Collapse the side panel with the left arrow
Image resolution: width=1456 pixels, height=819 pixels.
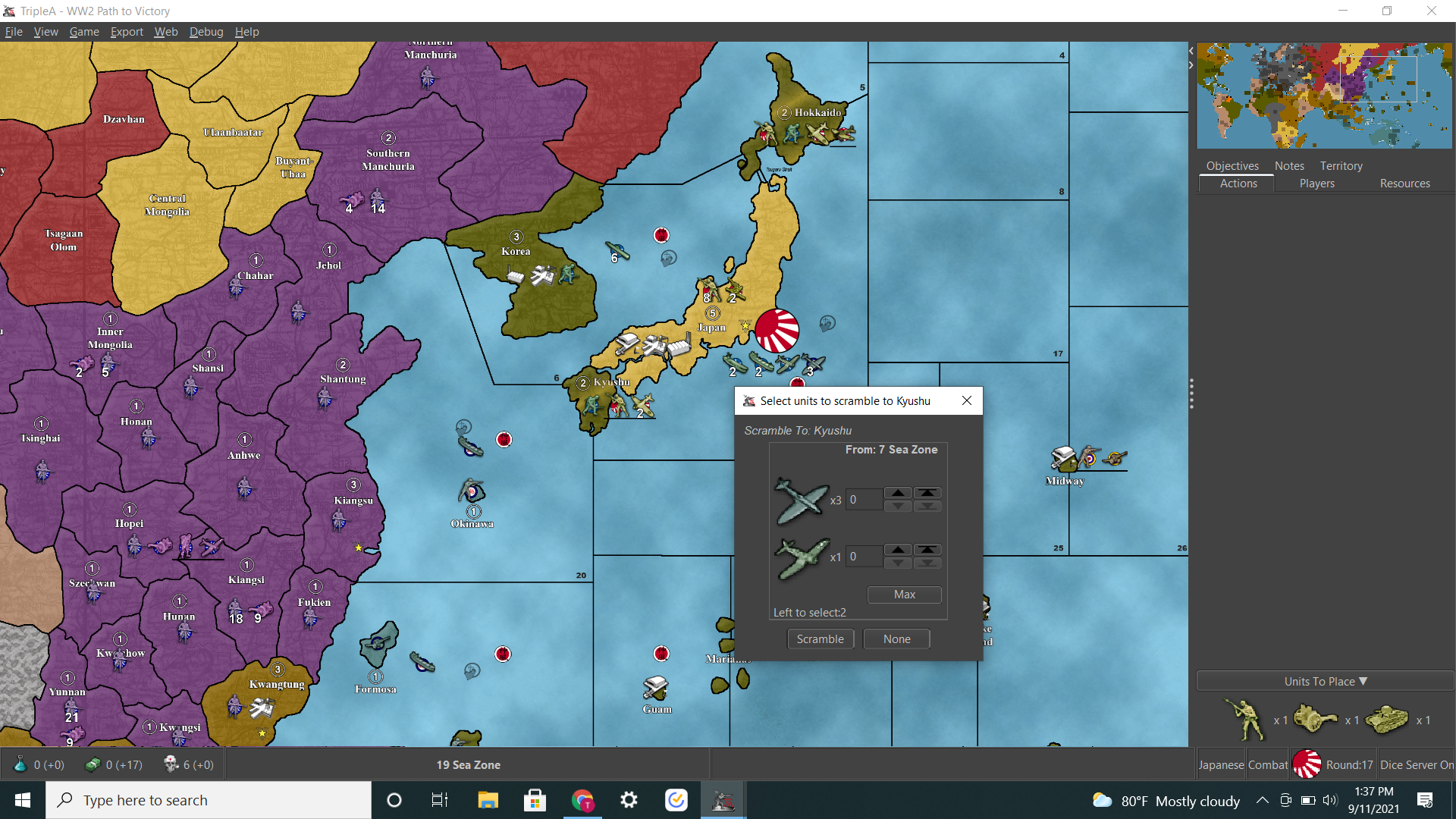pyautogui.click(x=1191, y=51)
